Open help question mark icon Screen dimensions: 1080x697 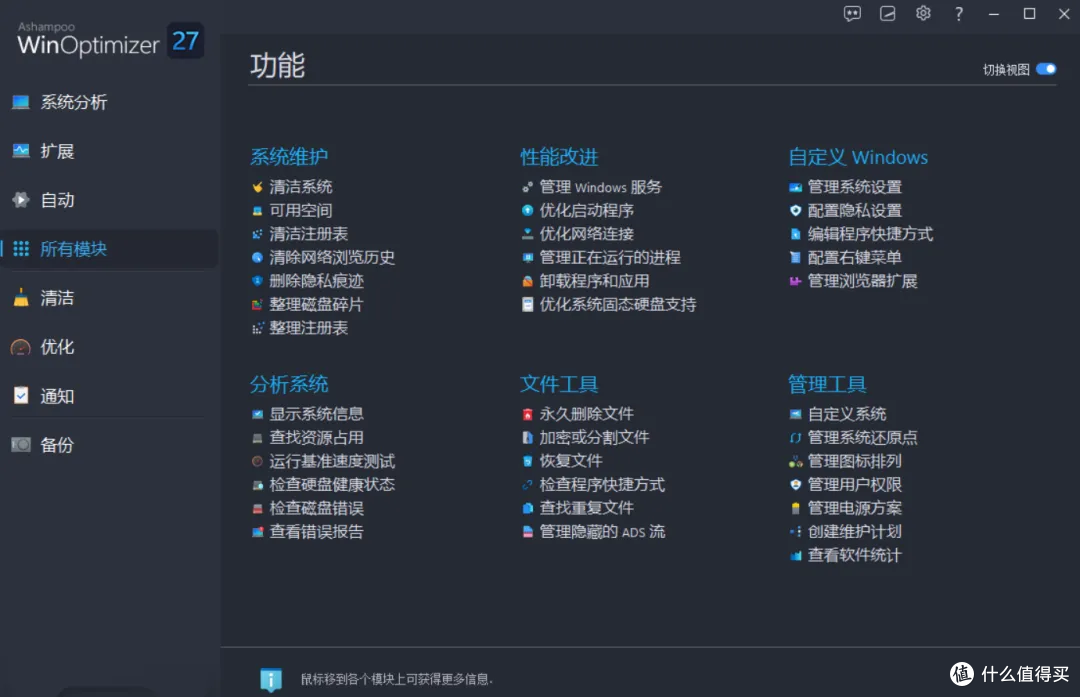[x=958, y=14]
